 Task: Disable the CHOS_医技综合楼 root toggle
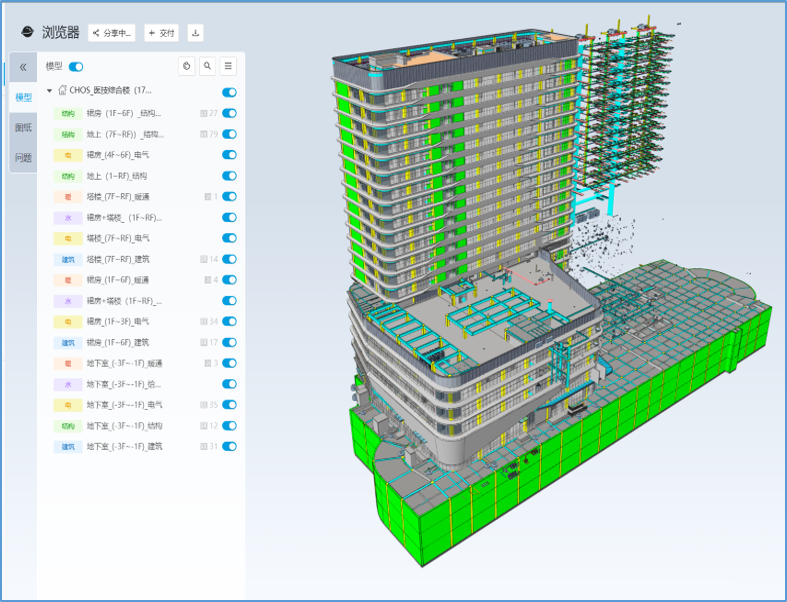click(x=229, y=92)
